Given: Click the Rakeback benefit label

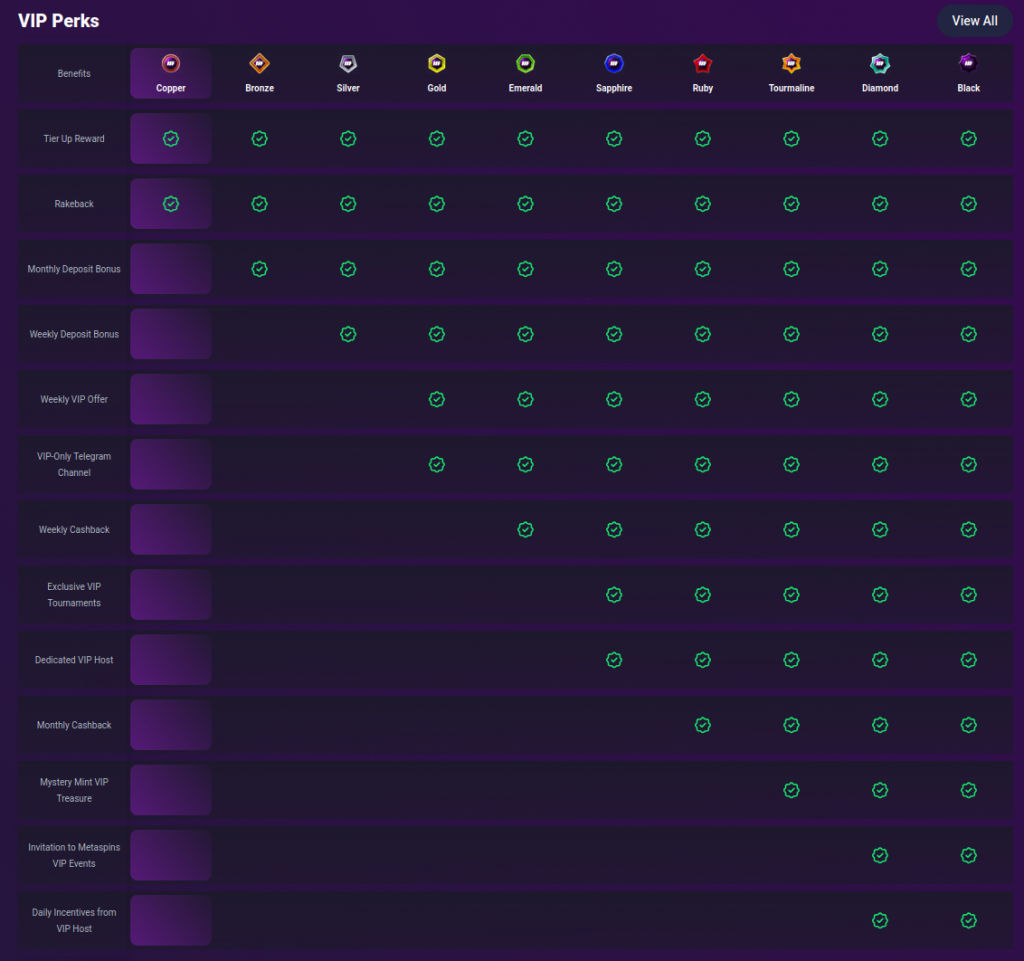Looking at the screenshot, I should point(74,204).
